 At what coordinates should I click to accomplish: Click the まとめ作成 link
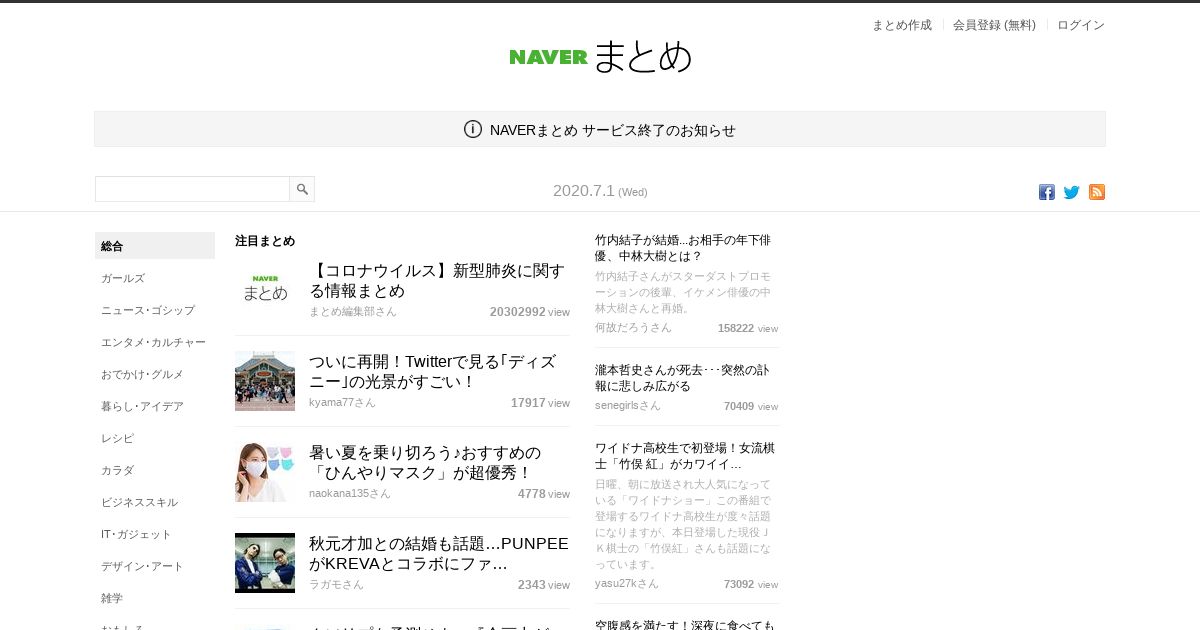[x=902, y=25]
